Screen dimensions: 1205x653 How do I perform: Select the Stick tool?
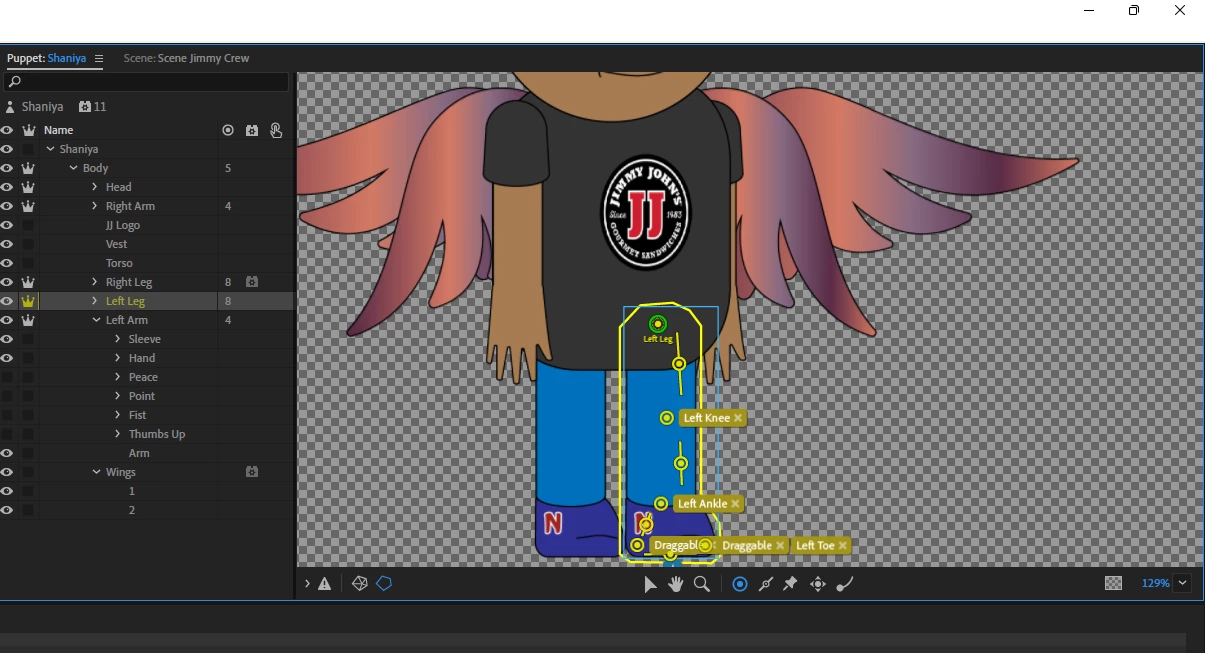coord(766,584)
